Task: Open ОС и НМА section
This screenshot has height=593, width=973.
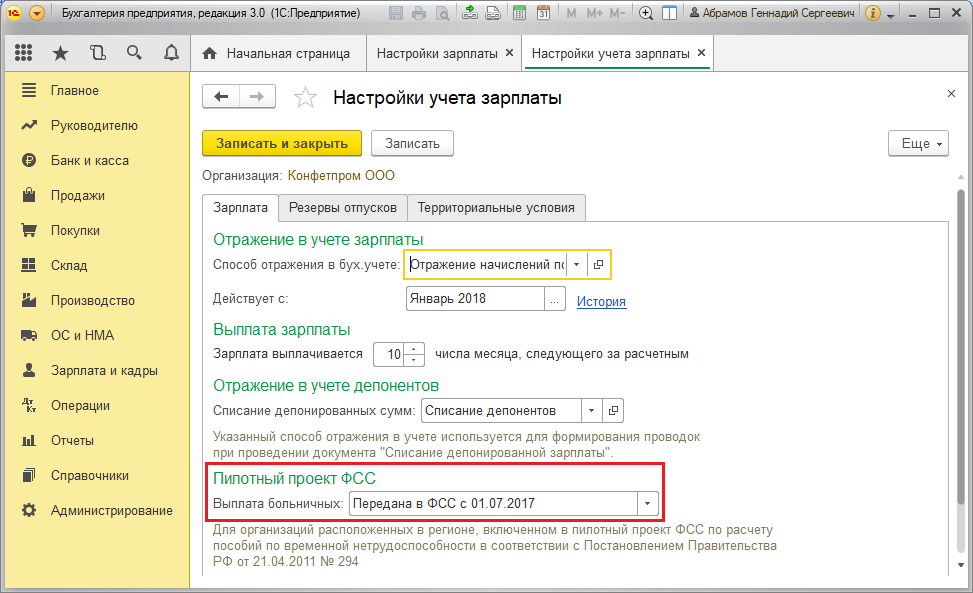Action: (x=97, y=336)
